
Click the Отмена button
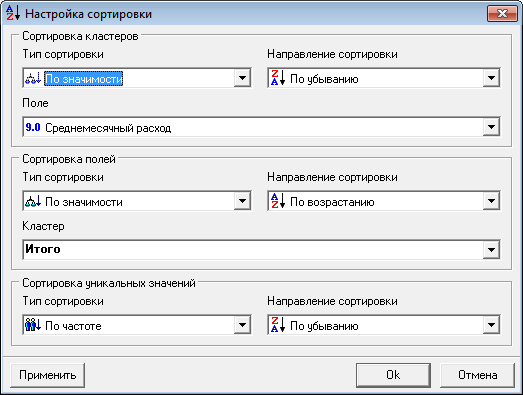click(x=477, y=375)
